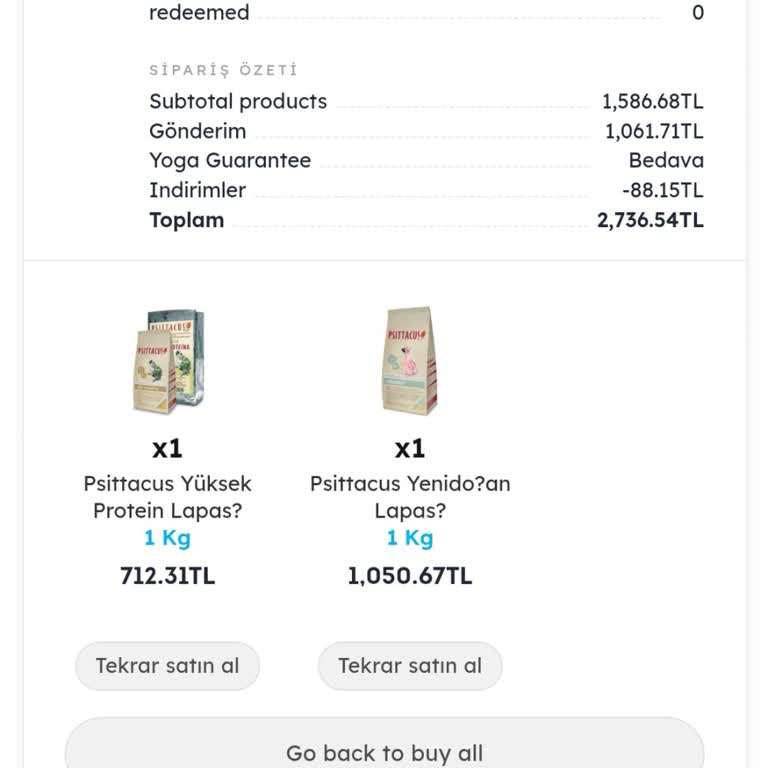Click the 1,050.67TL product price
Viewport: 768px width, 768px height.
coord(410,576)
